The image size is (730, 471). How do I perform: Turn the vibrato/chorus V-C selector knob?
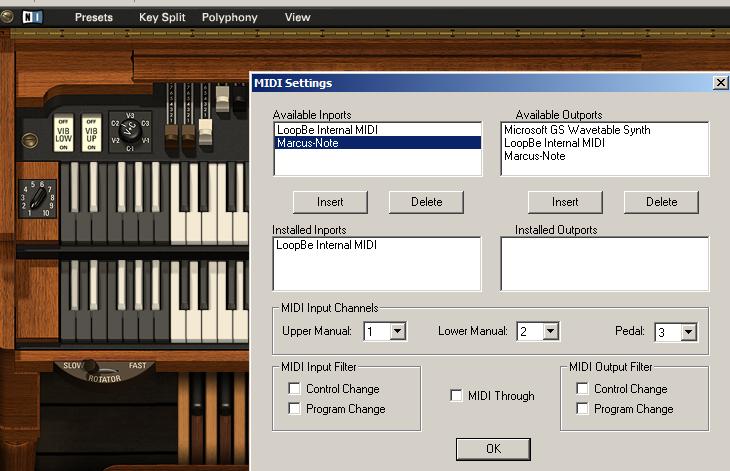coord(130,132)
